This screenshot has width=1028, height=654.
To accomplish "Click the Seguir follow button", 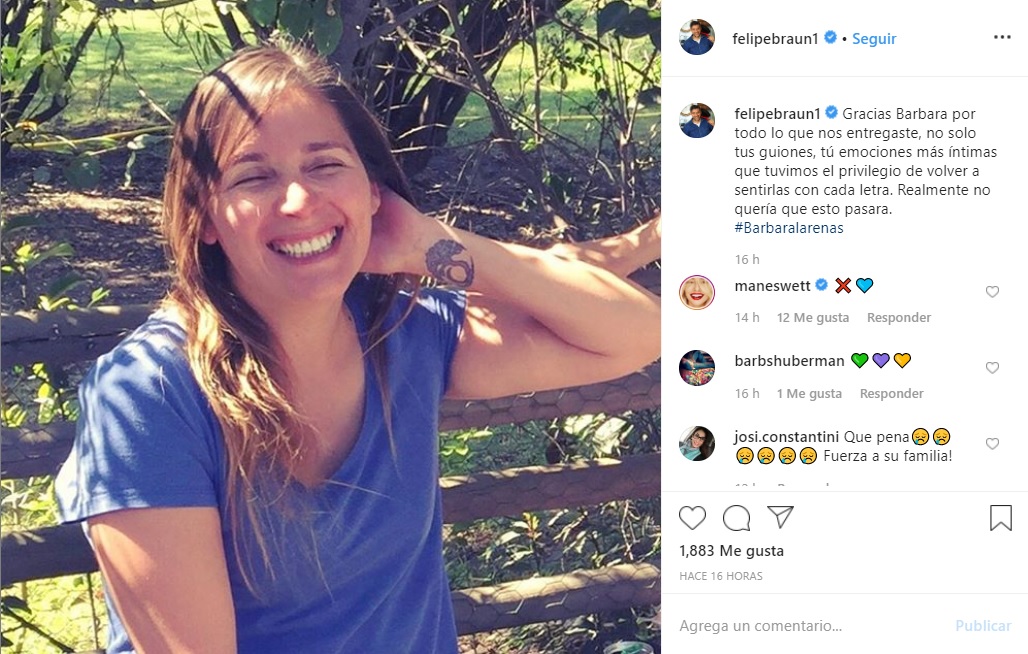I will tap(874, 39).
